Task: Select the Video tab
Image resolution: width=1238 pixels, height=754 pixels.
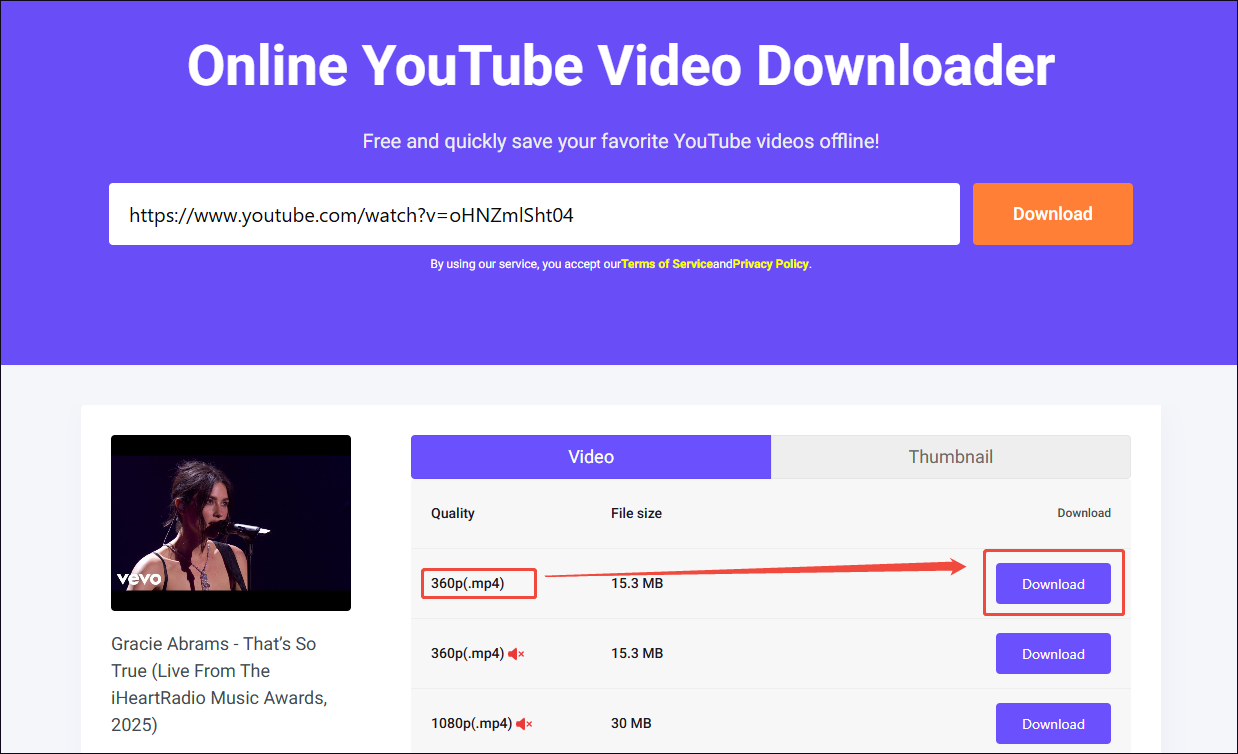Action: (x=590, y=456)
